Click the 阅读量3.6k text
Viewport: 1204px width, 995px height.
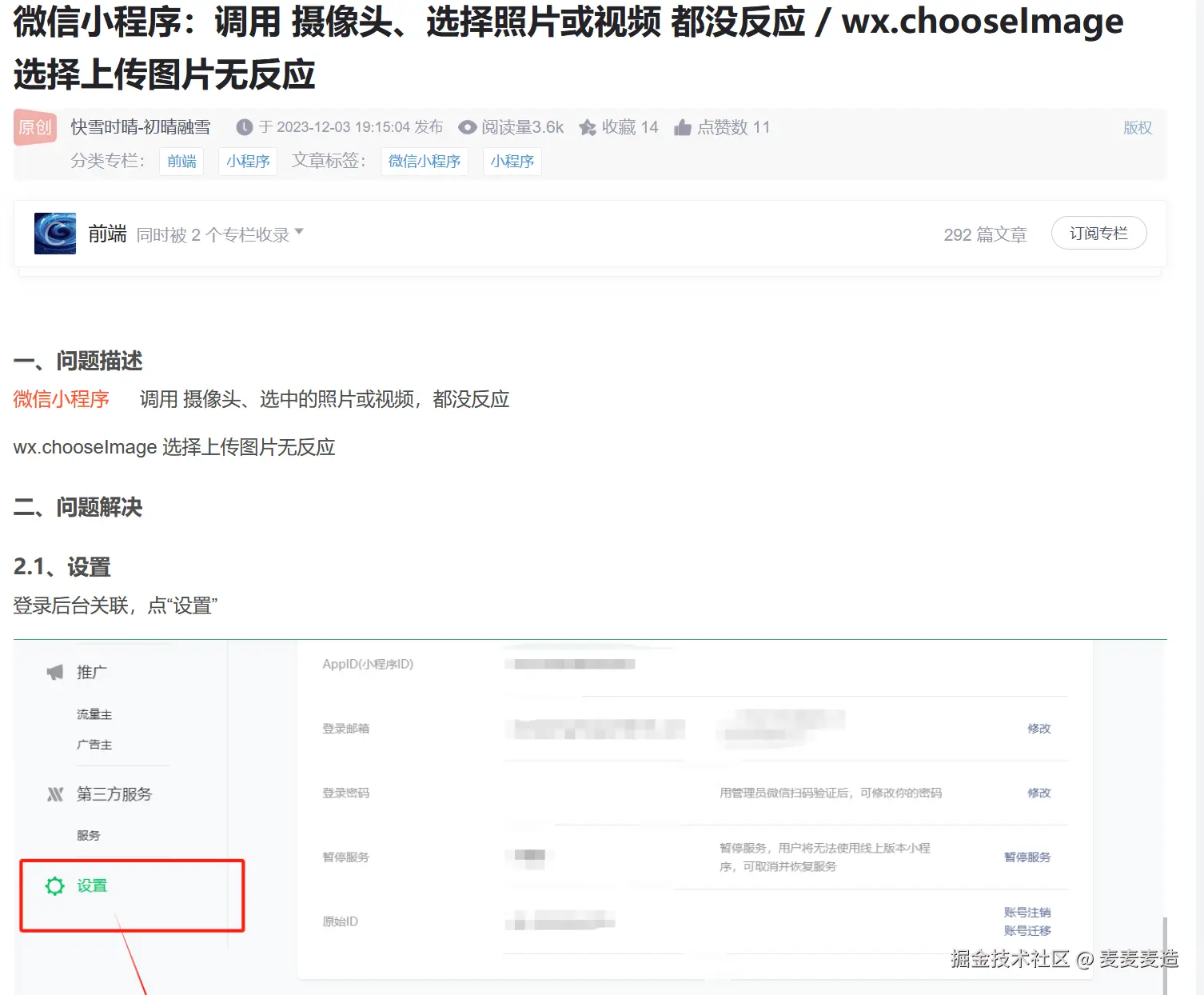522,127
